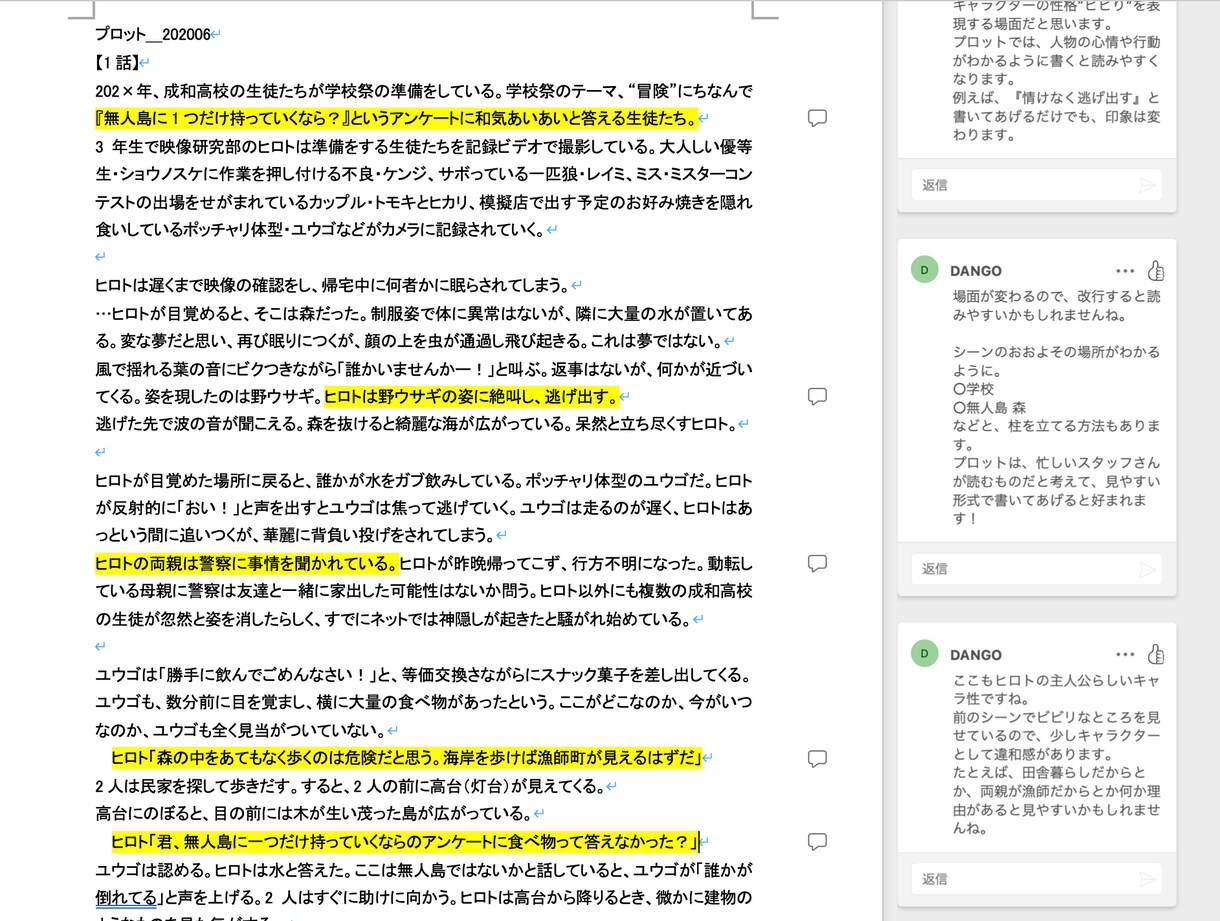Click comment text ここもヒロトの主人公らしいキャラ性ですね
This screenshot has width=1220, height=921.
coord(1056,689)
